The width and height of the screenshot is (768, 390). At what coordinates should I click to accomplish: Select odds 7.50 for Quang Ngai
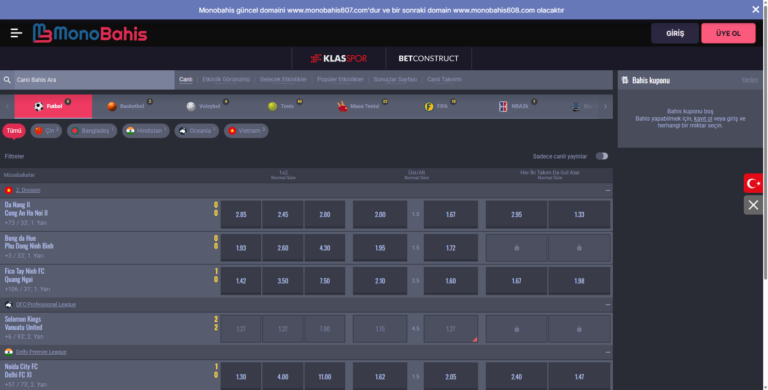click(325, 281)
